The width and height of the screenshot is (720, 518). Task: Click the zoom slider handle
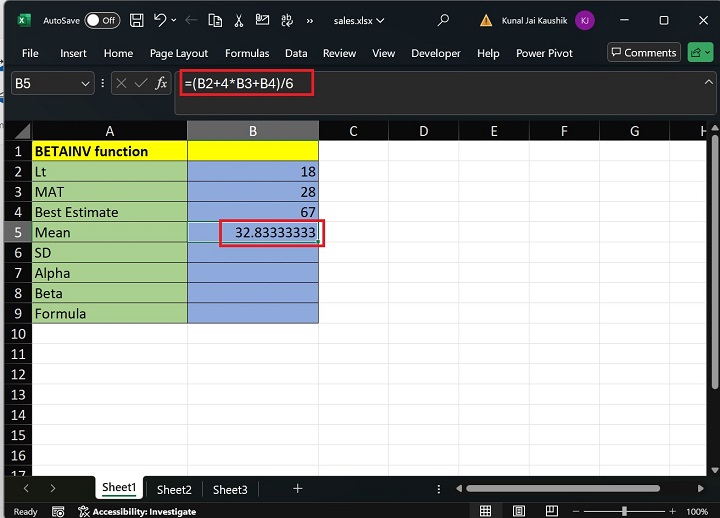click(624, 511)
